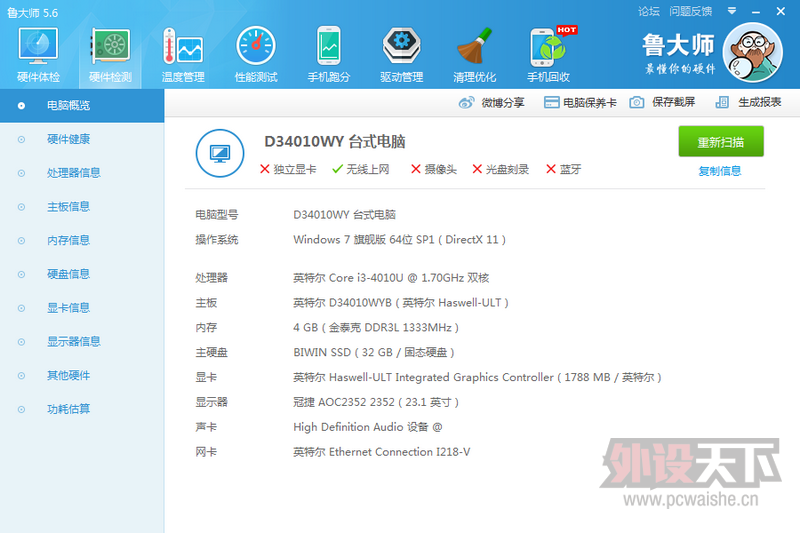Click the desktop computer circle icon

220,153
